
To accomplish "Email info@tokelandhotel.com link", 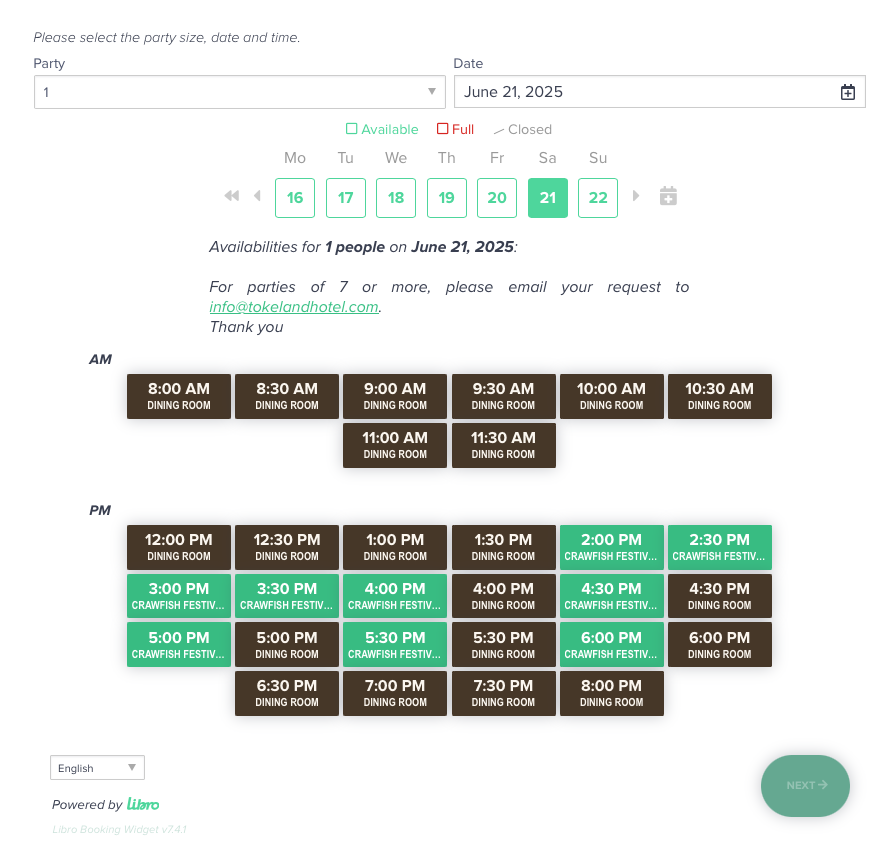I will [x=294, y=307].
